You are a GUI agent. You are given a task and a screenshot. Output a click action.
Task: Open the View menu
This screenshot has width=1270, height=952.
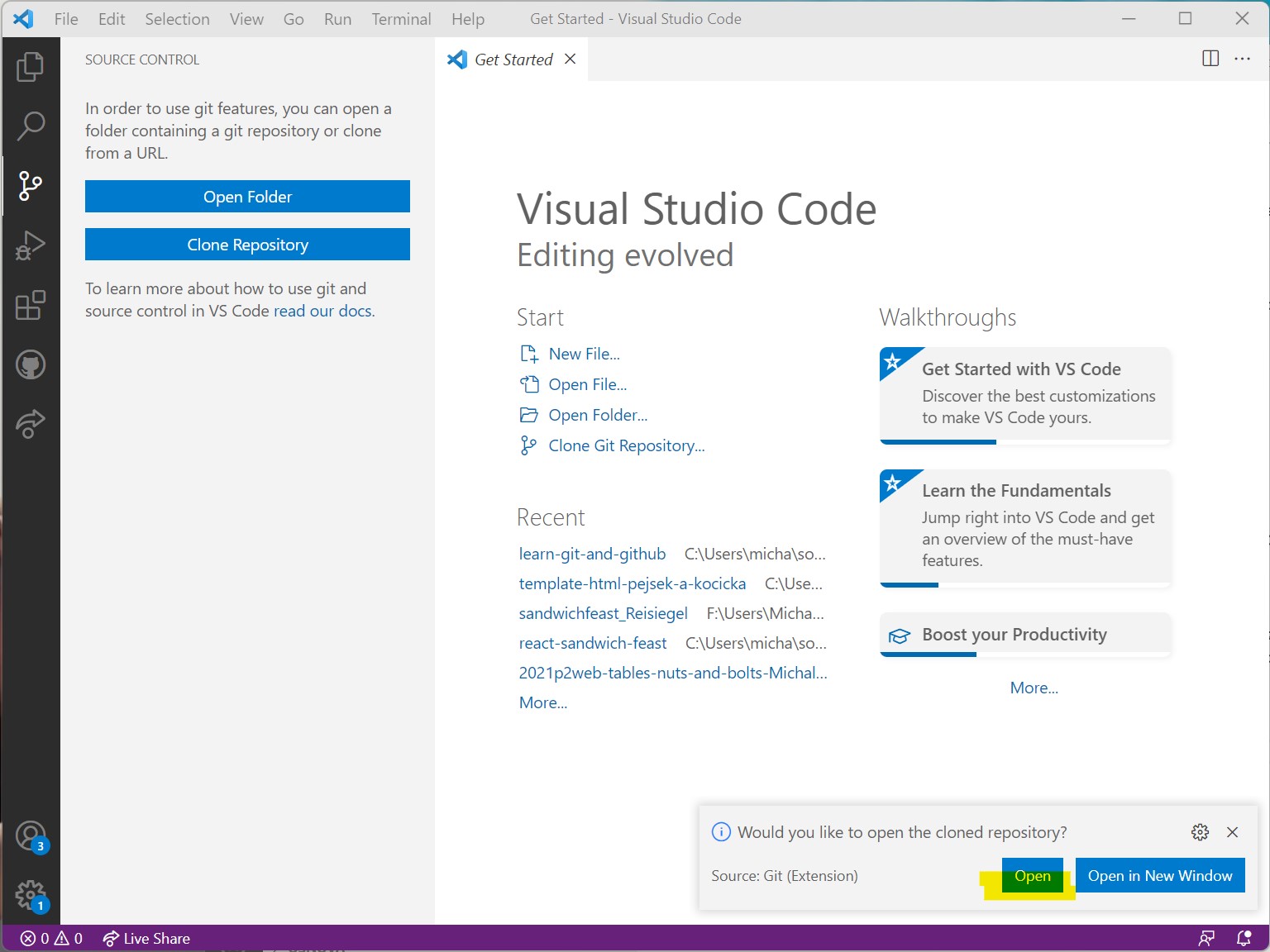tap(246, 19)
